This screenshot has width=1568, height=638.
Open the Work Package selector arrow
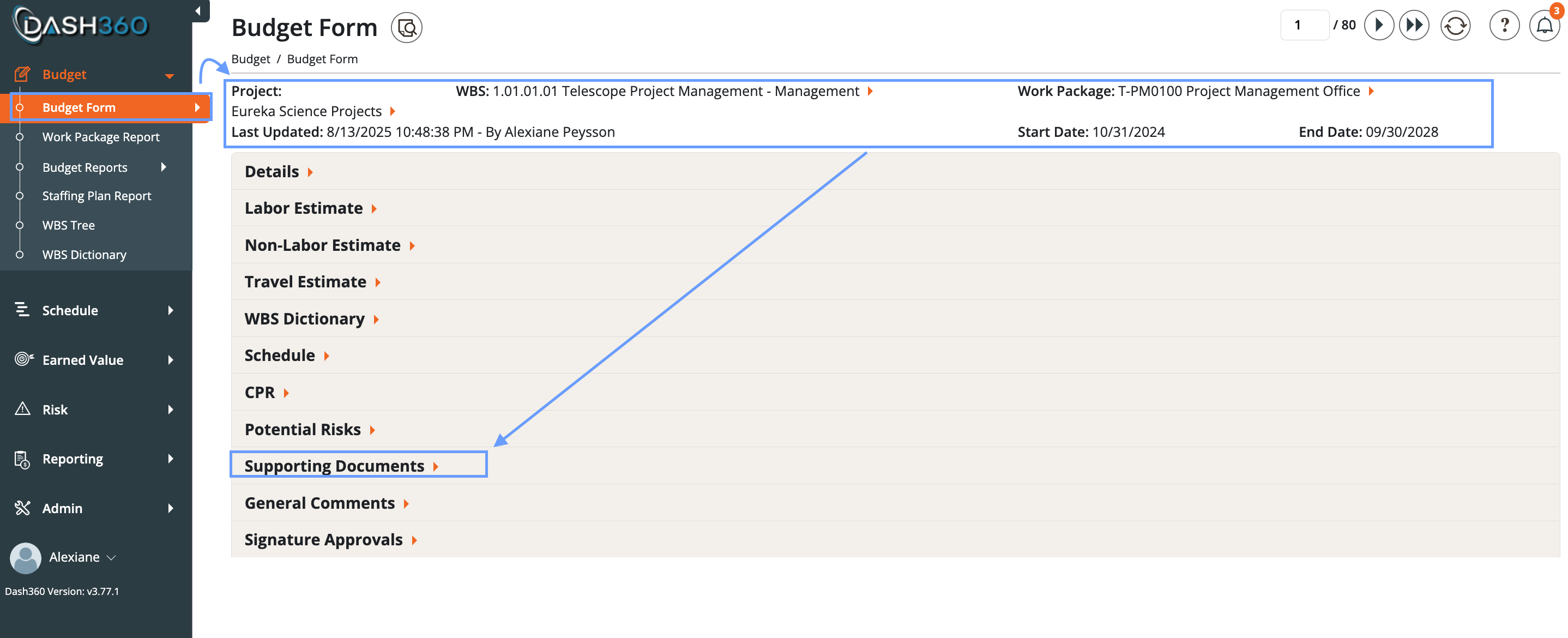(1371, 91)
